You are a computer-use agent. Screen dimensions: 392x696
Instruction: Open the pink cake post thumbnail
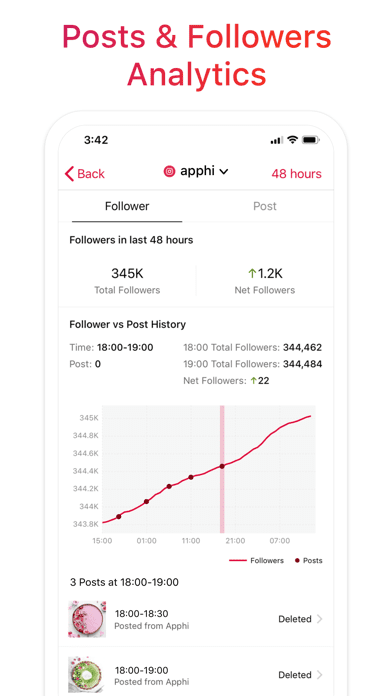coord(87,619)
